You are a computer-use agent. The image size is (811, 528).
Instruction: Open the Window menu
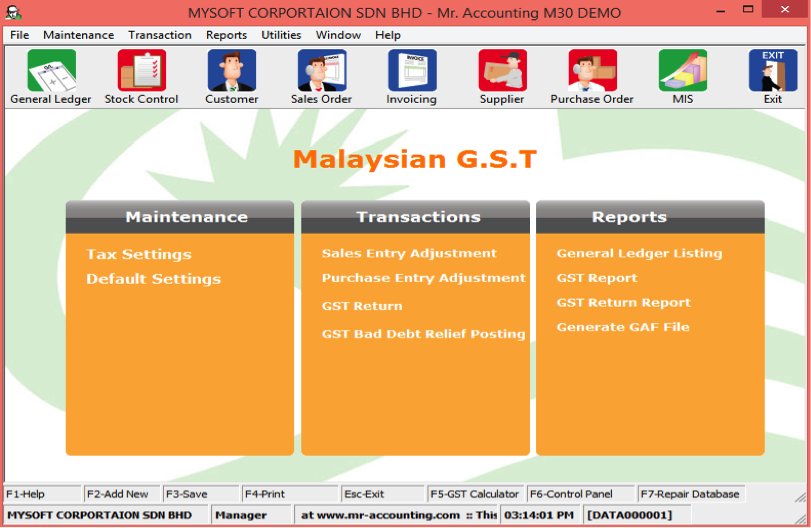338,35
